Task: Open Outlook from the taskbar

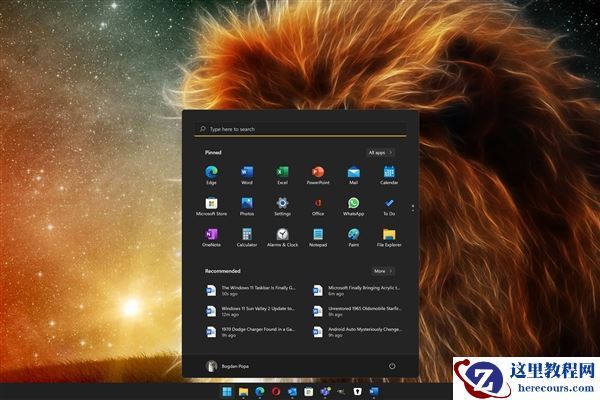Action: point(292,391)
